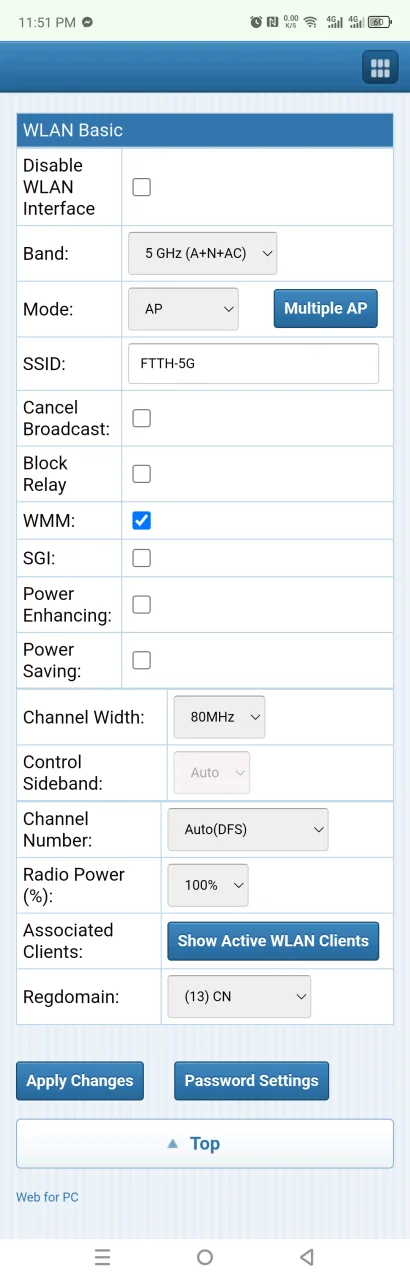The width and height of the screenshot is (410, 1280).
Task: Click Apply Changes button
Action: coord(80,1080)
